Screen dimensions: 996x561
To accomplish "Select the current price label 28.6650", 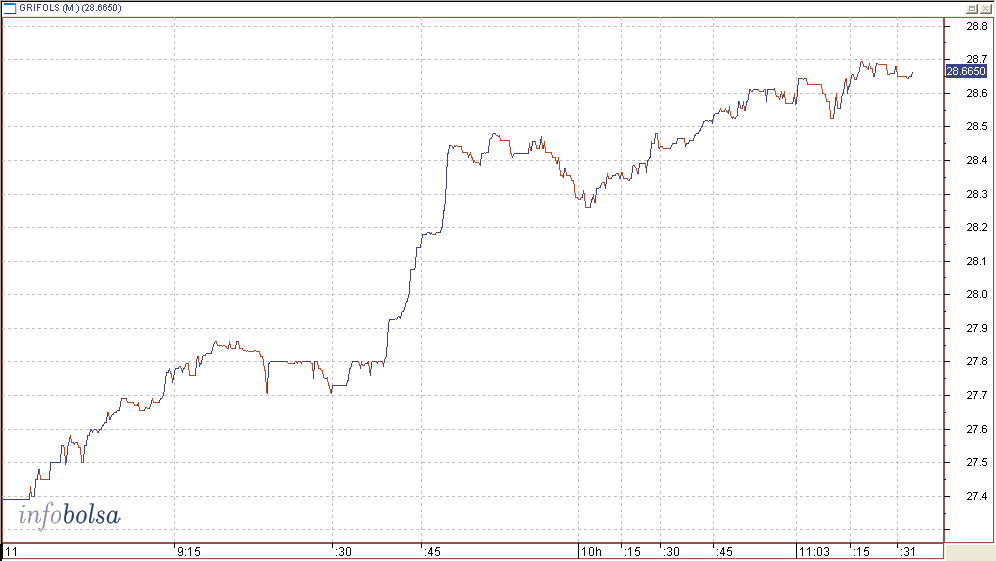I will 966,71.
